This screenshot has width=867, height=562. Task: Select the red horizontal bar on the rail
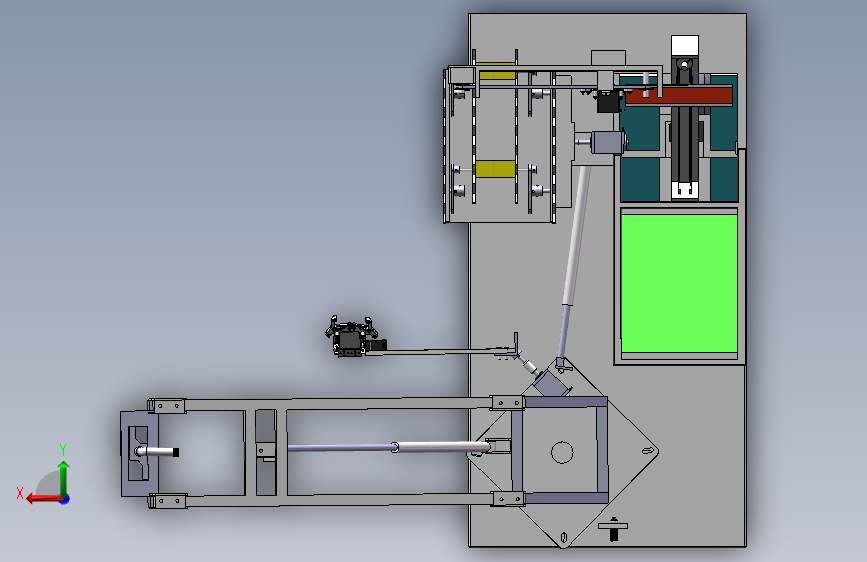(679, 95)
